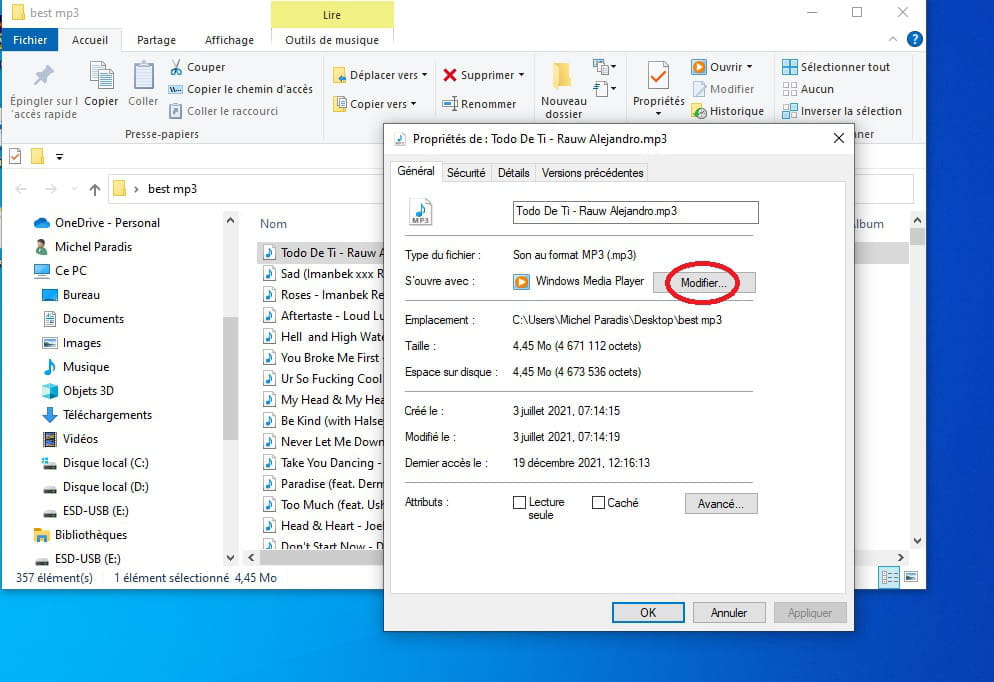The image size is (994, 682).
Task: Toggle the Caché checkbox
Action: point(598,503)
